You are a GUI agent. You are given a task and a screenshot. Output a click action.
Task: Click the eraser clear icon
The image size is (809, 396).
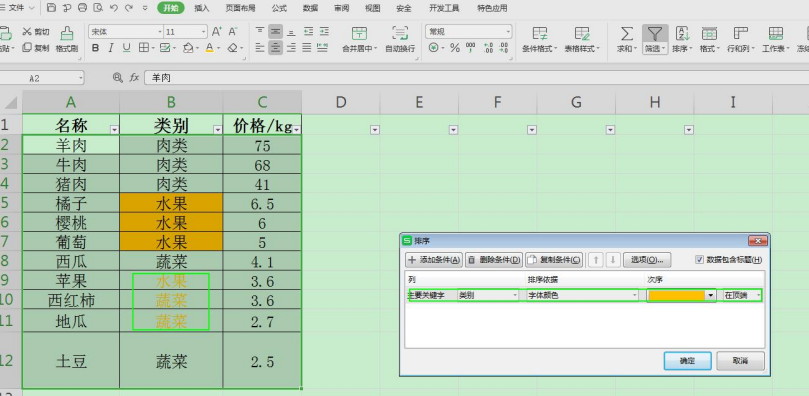pos(232,48)
